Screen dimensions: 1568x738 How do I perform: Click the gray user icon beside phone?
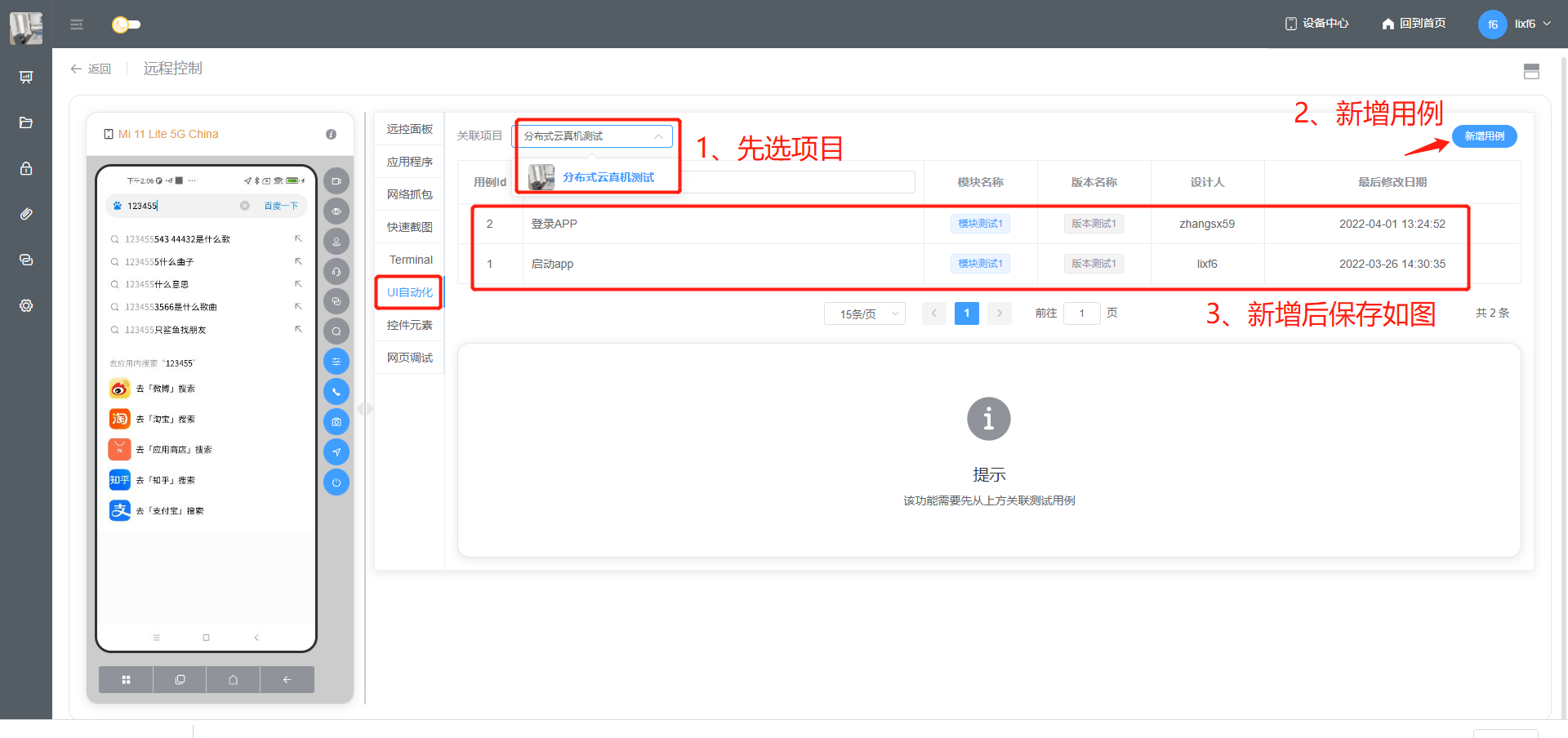point(336,242)
